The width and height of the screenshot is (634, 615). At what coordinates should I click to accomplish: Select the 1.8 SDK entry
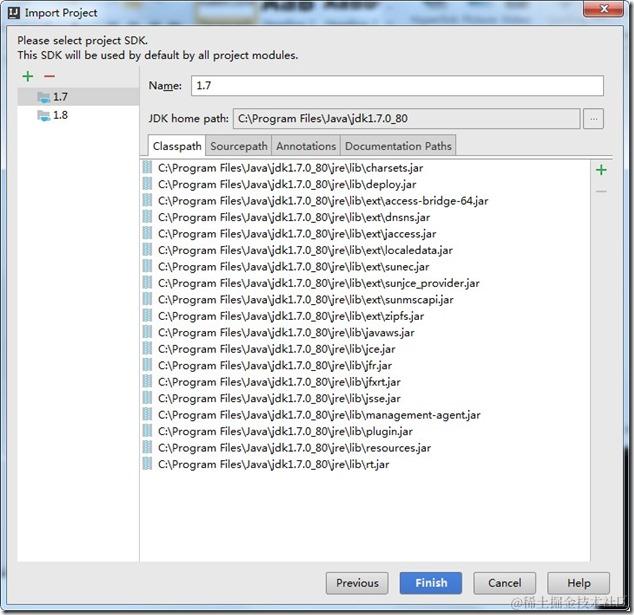[78, 115]
